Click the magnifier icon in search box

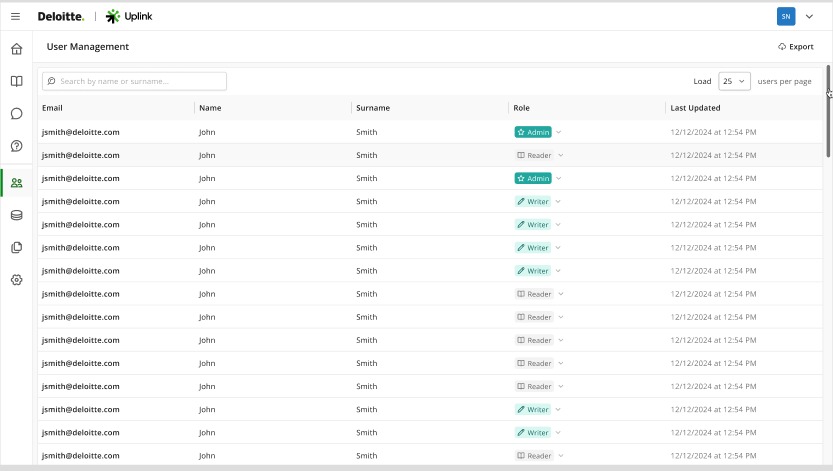(x=52, y=81)
